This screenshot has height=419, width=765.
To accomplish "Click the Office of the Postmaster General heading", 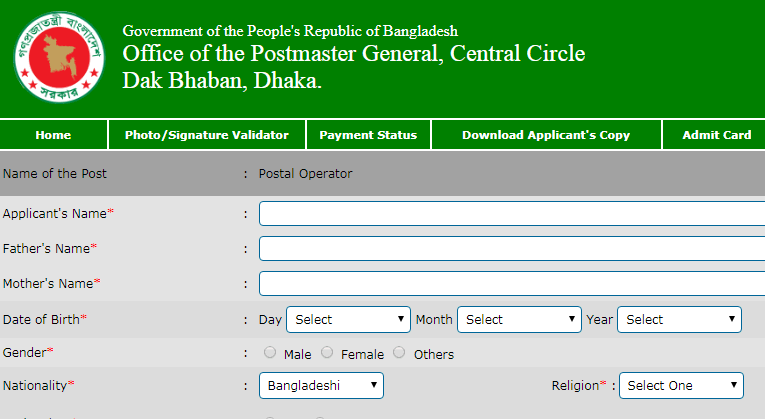I will [x=354, y=54].
